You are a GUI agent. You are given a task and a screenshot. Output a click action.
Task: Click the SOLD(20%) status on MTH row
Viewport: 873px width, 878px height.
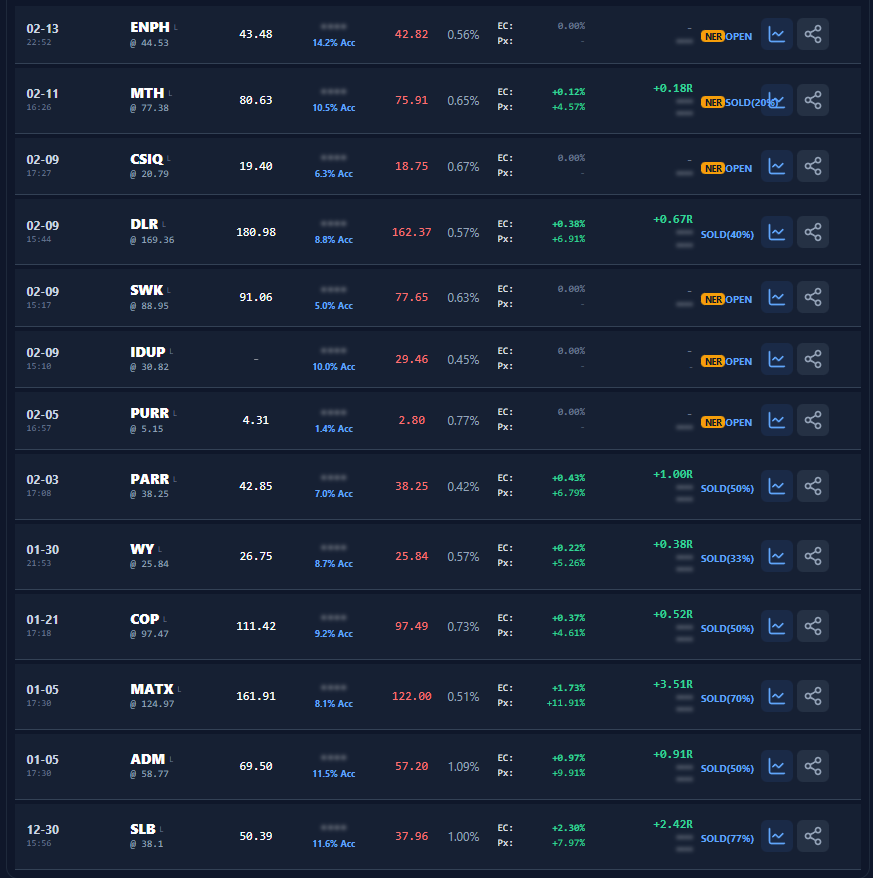click(751, 102)
